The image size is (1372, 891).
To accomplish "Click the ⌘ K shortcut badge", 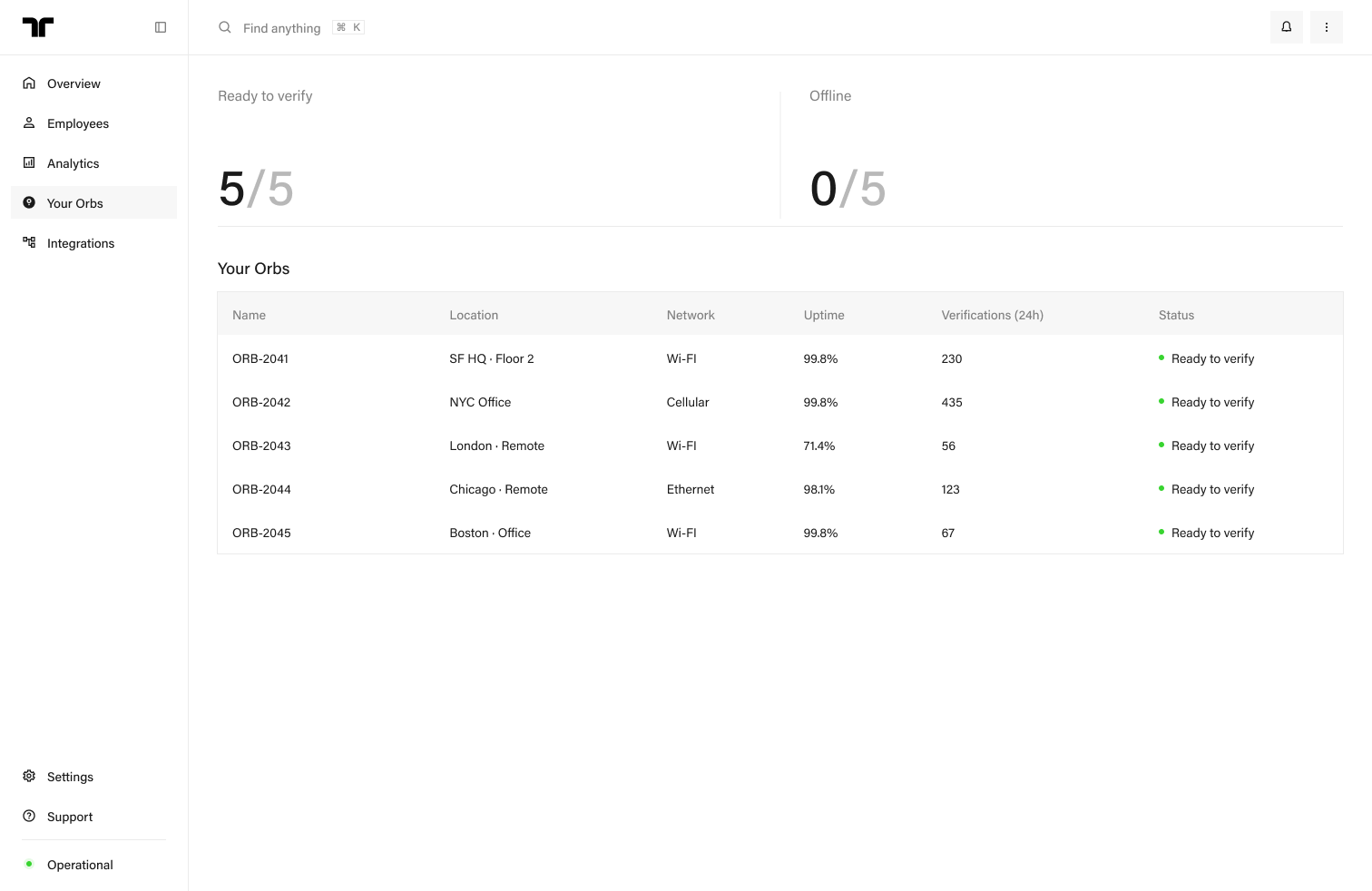I will pos(348,27).
